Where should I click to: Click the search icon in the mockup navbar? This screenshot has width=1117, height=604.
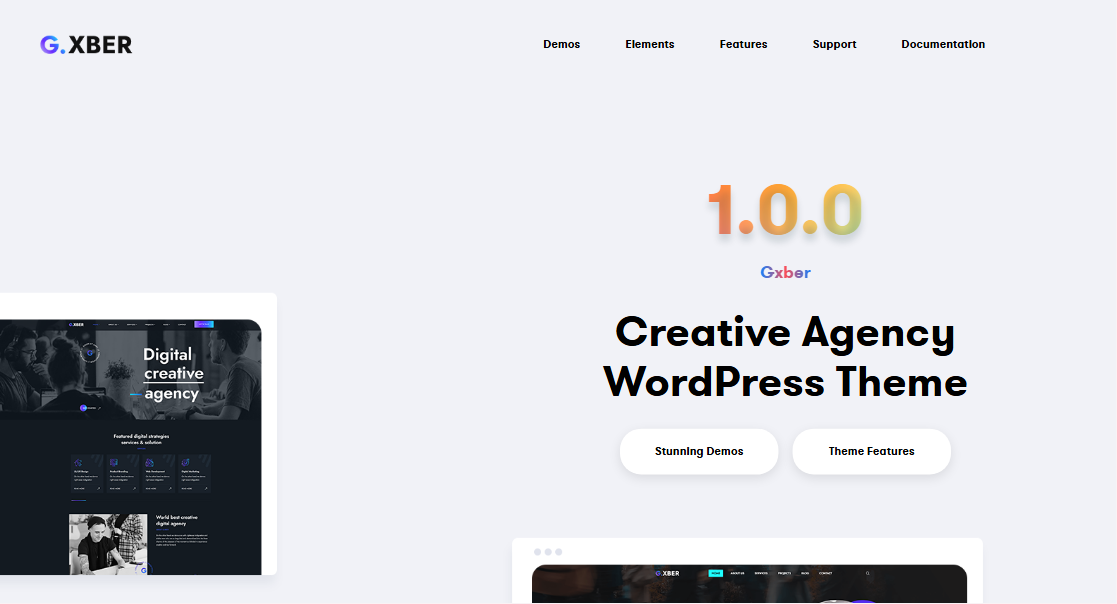pos(867,573)
